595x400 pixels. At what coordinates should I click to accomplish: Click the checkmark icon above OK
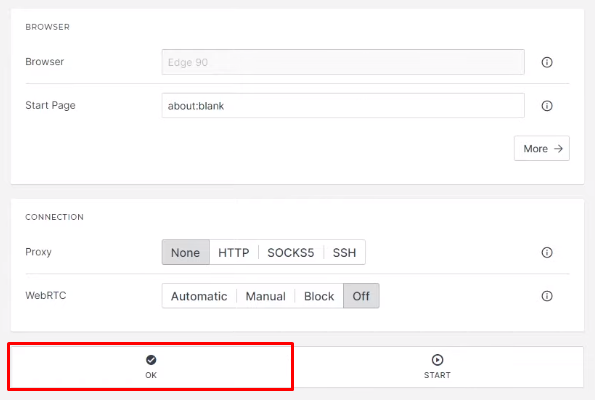[151, 359]
